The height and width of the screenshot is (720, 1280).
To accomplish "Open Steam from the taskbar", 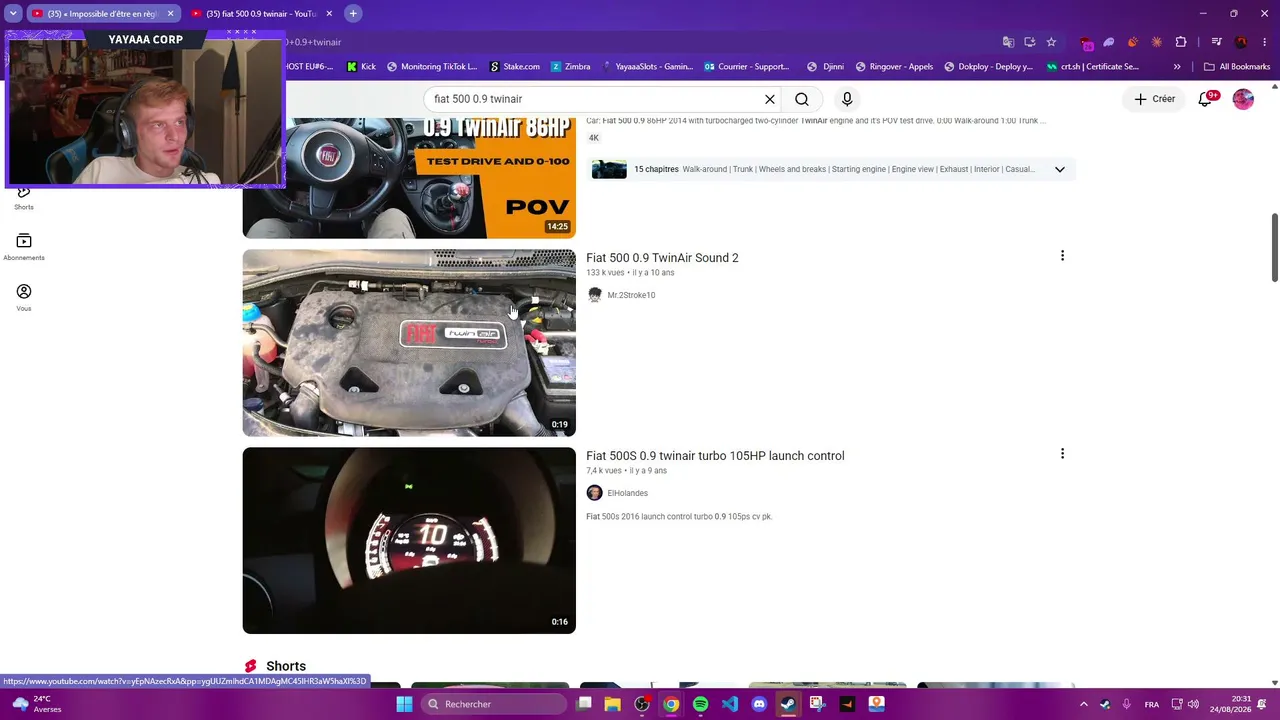I will tap(788, 704).
